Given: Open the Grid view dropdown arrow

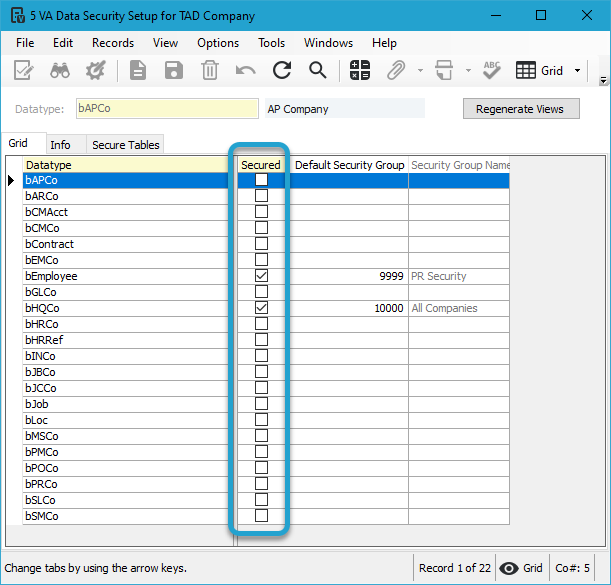Looking at the screenshot, I should [x=577, y=71].
